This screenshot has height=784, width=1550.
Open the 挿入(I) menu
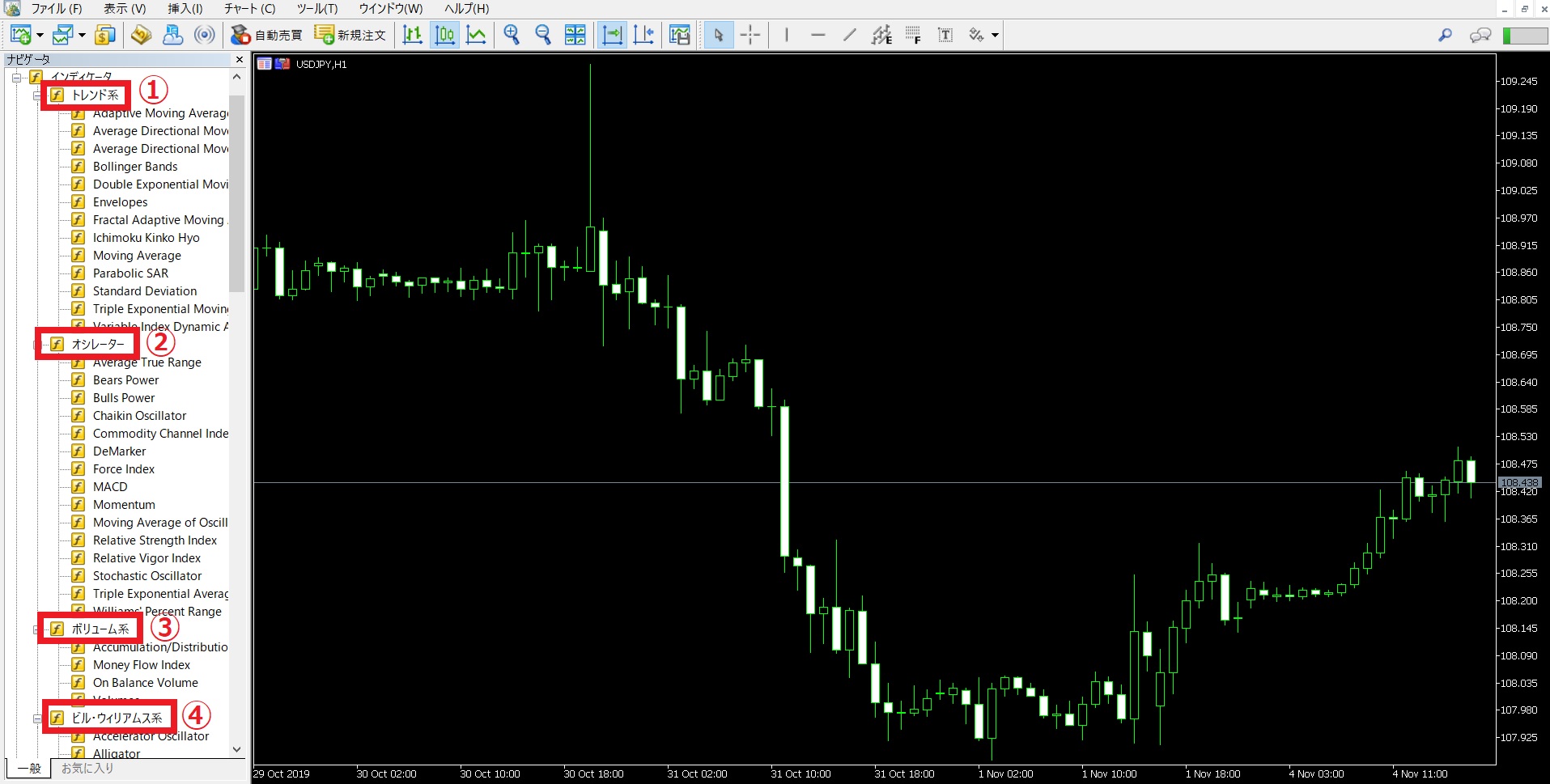(x=185, y=9)
